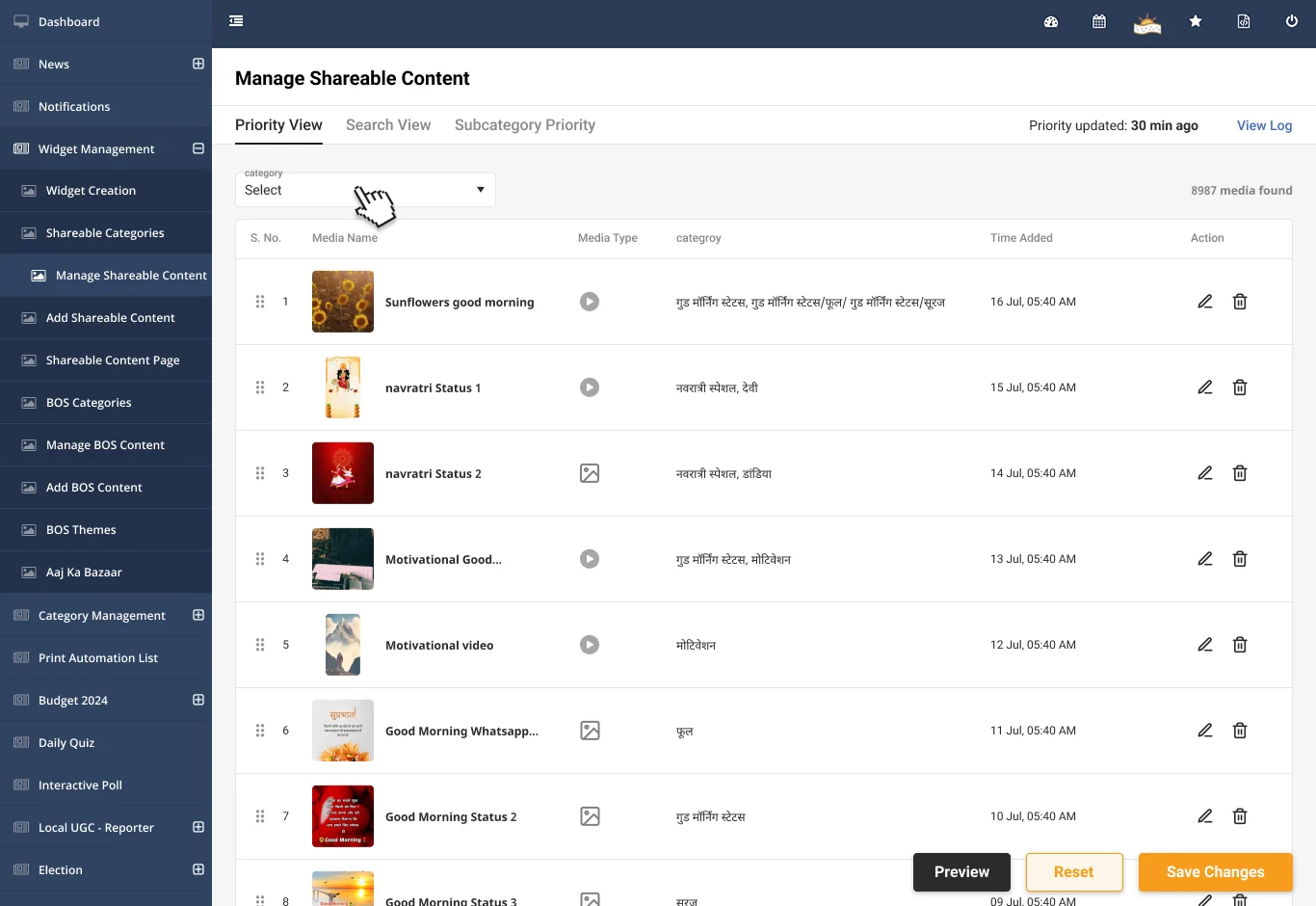Viewport: 1316px width, 906px height.
Task: Delete navratri Status 1 row
Action: click(x=1240, y=387)
